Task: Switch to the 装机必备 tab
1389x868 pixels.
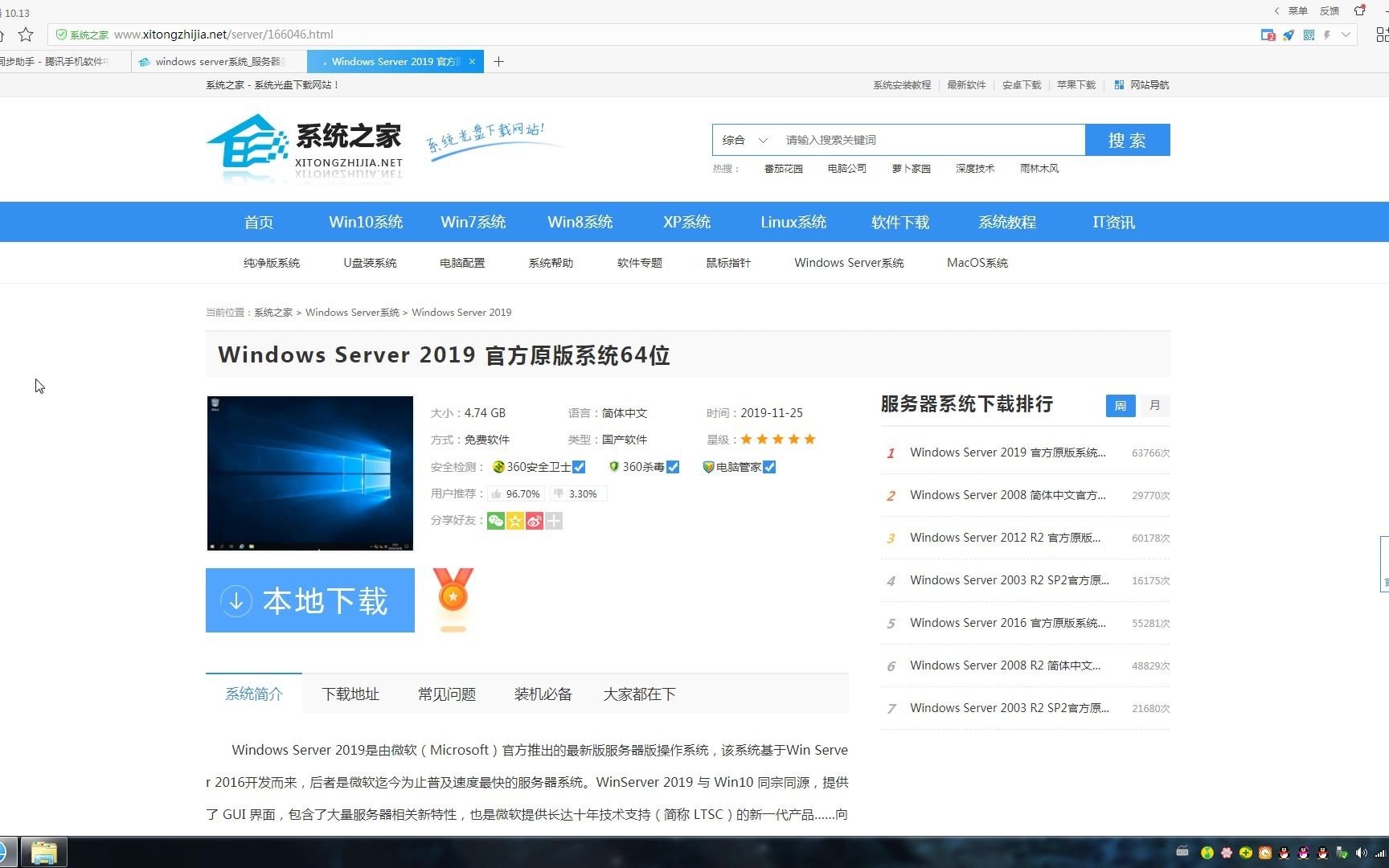Action: tap(543, 694)
